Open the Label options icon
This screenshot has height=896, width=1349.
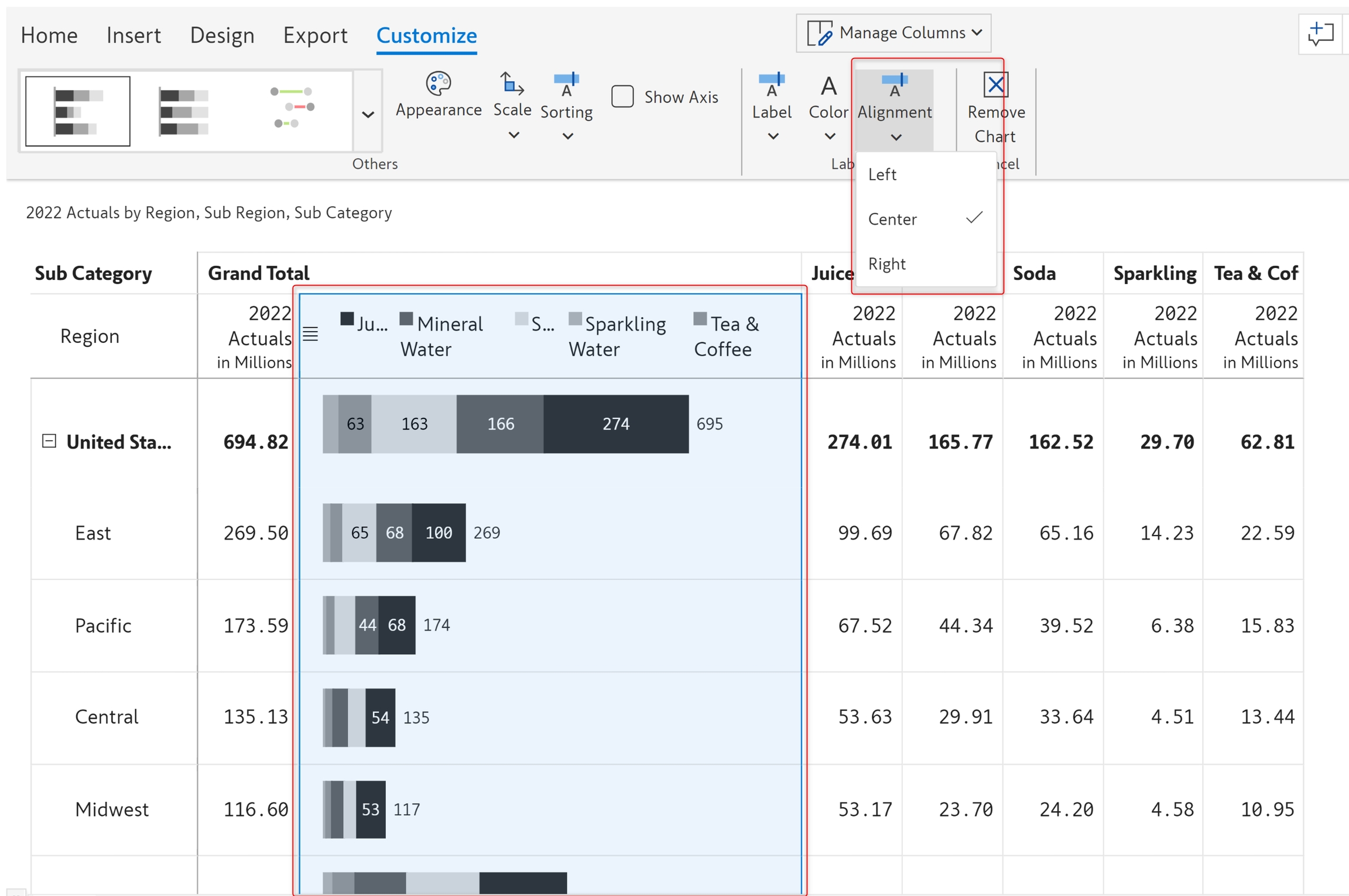pyautogui.click(x=771, y=85)
